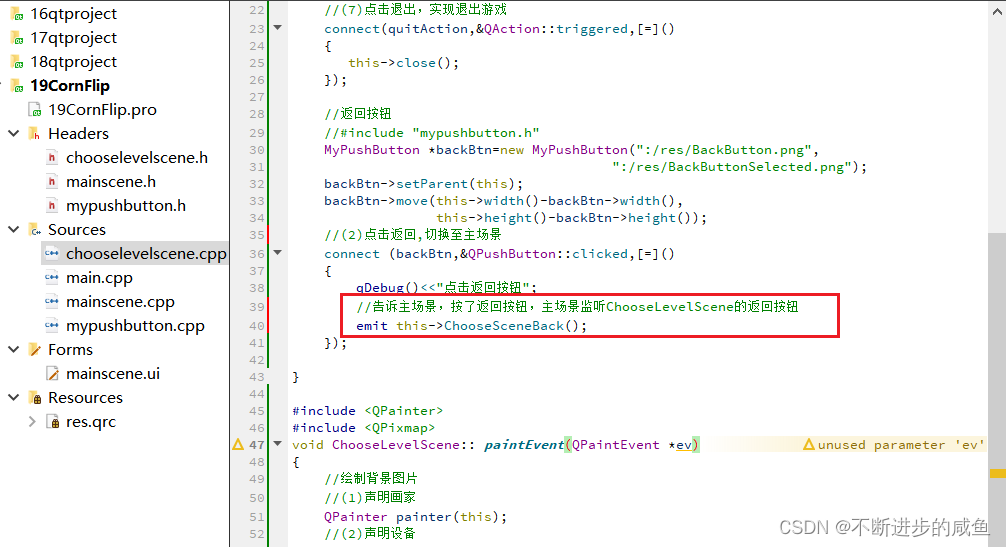The width and height of the screenshot is (1006, 547).
Task: Click the 19CornFlip project icon
Action: tap(18, 86)
